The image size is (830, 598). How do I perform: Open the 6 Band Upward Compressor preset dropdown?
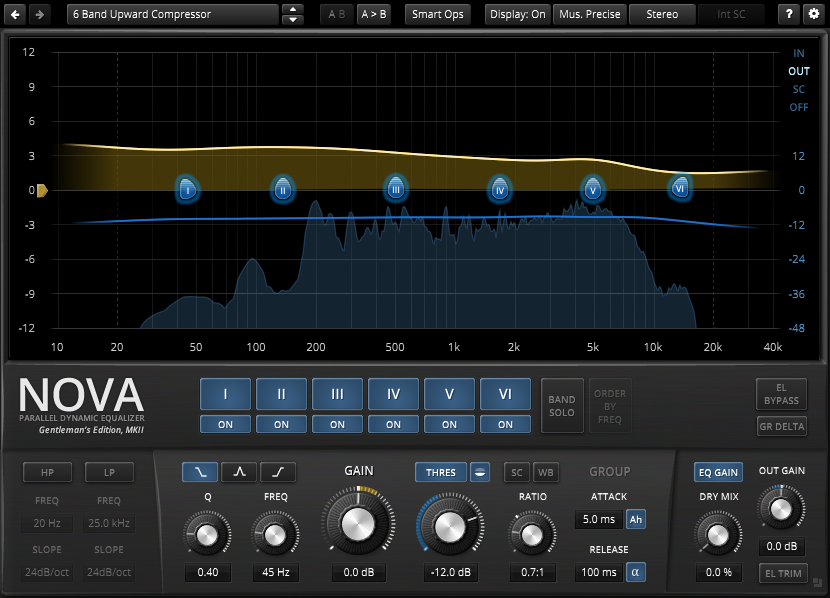[x=172, y=14]
